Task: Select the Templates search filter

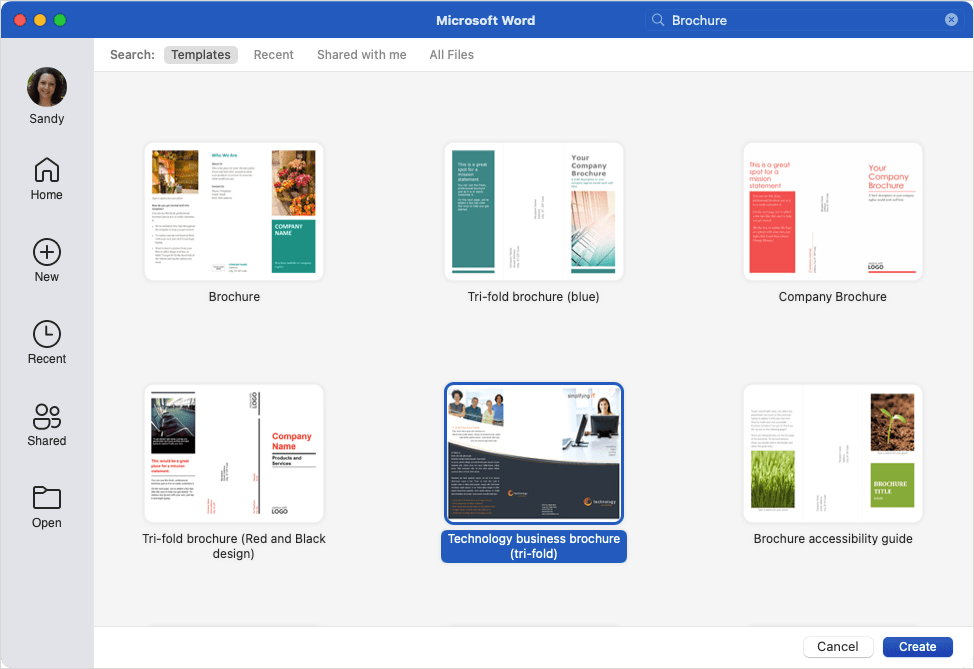Action: (x=201, y=55)
